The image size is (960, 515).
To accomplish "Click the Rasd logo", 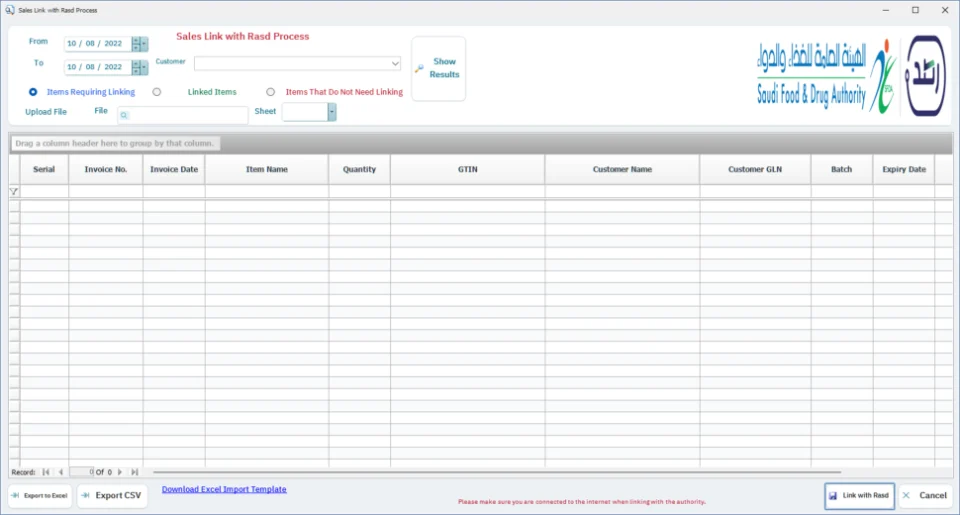I will coord(925,76).
